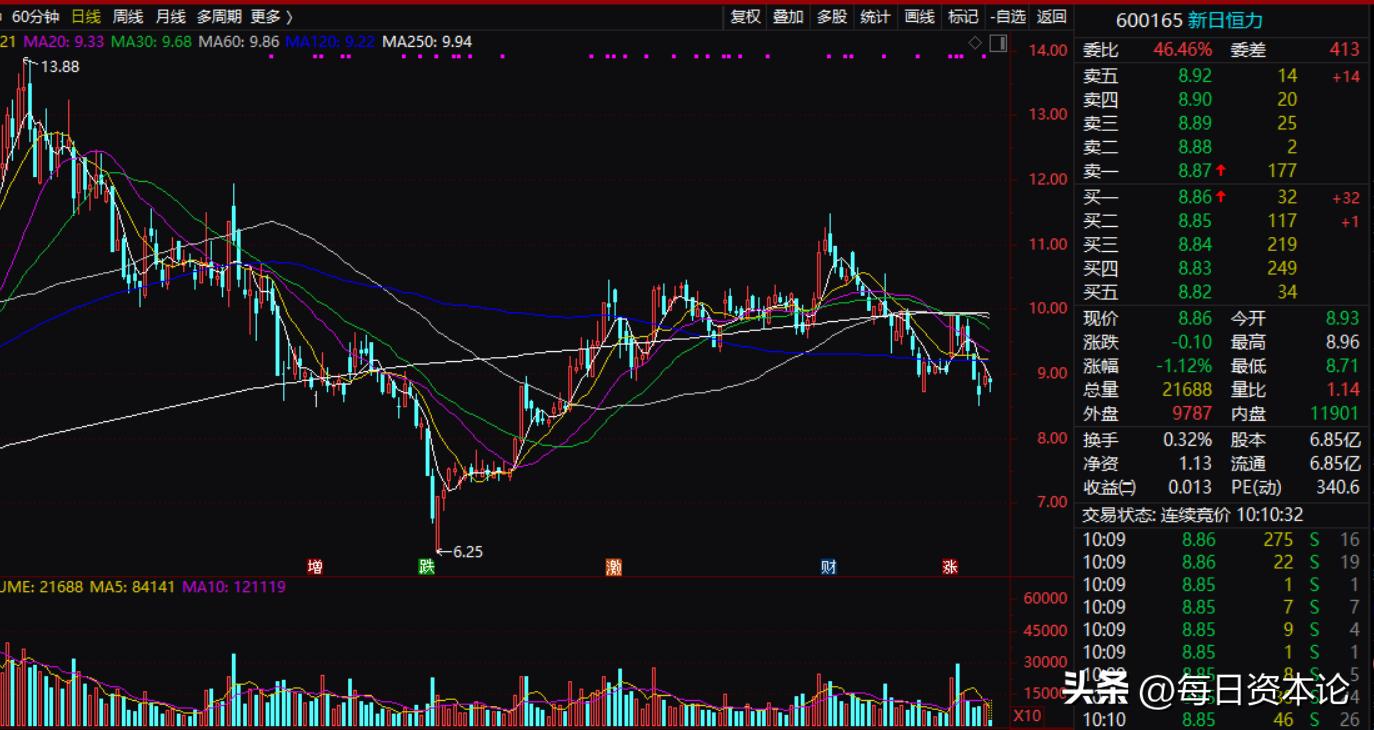Viewport: 1374px width, 730px height.
Task: Open the 多周期 multi-period selector
Action: pos(218,16)
